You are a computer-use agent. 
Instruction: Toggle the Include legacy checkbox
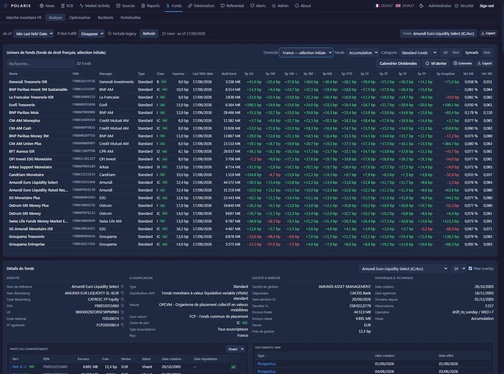(x=110, y=33)
